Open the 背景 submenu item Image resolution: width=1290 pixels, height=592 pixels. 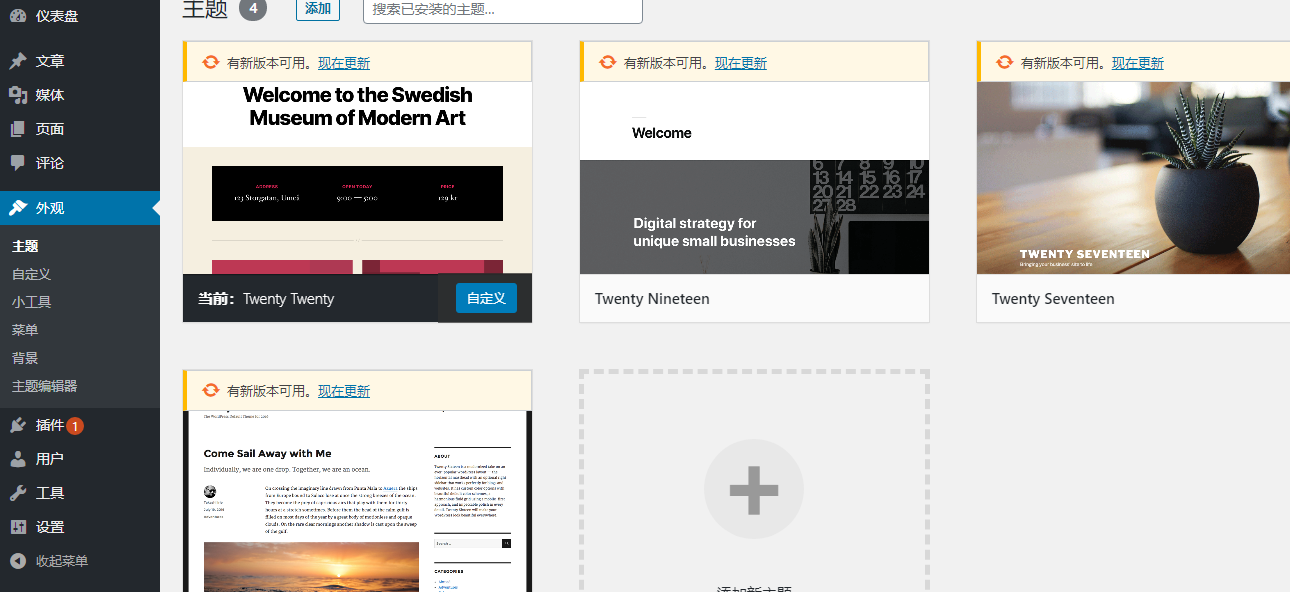pos(33,357)
